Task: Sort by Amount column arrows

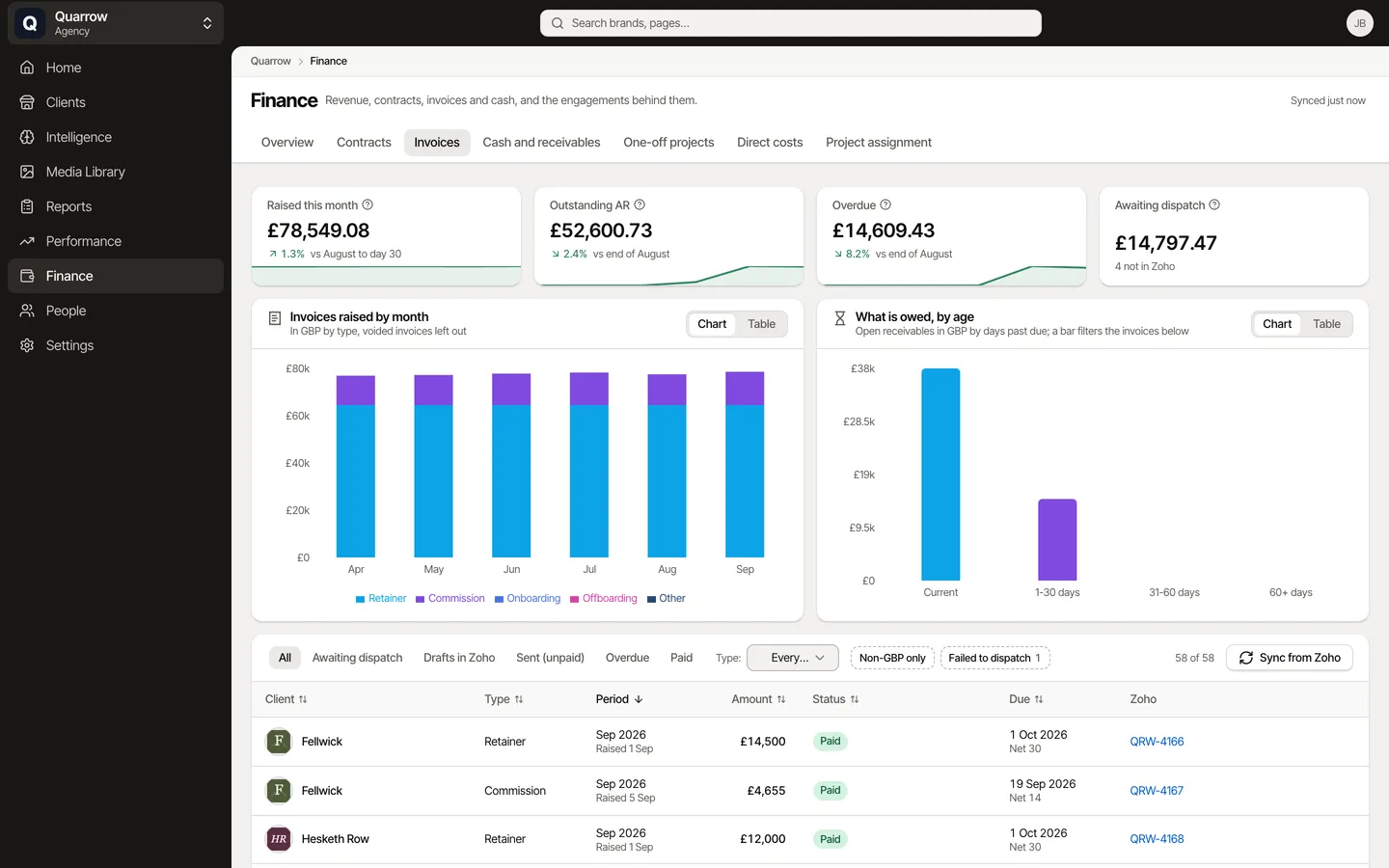Action: point(781,699)
